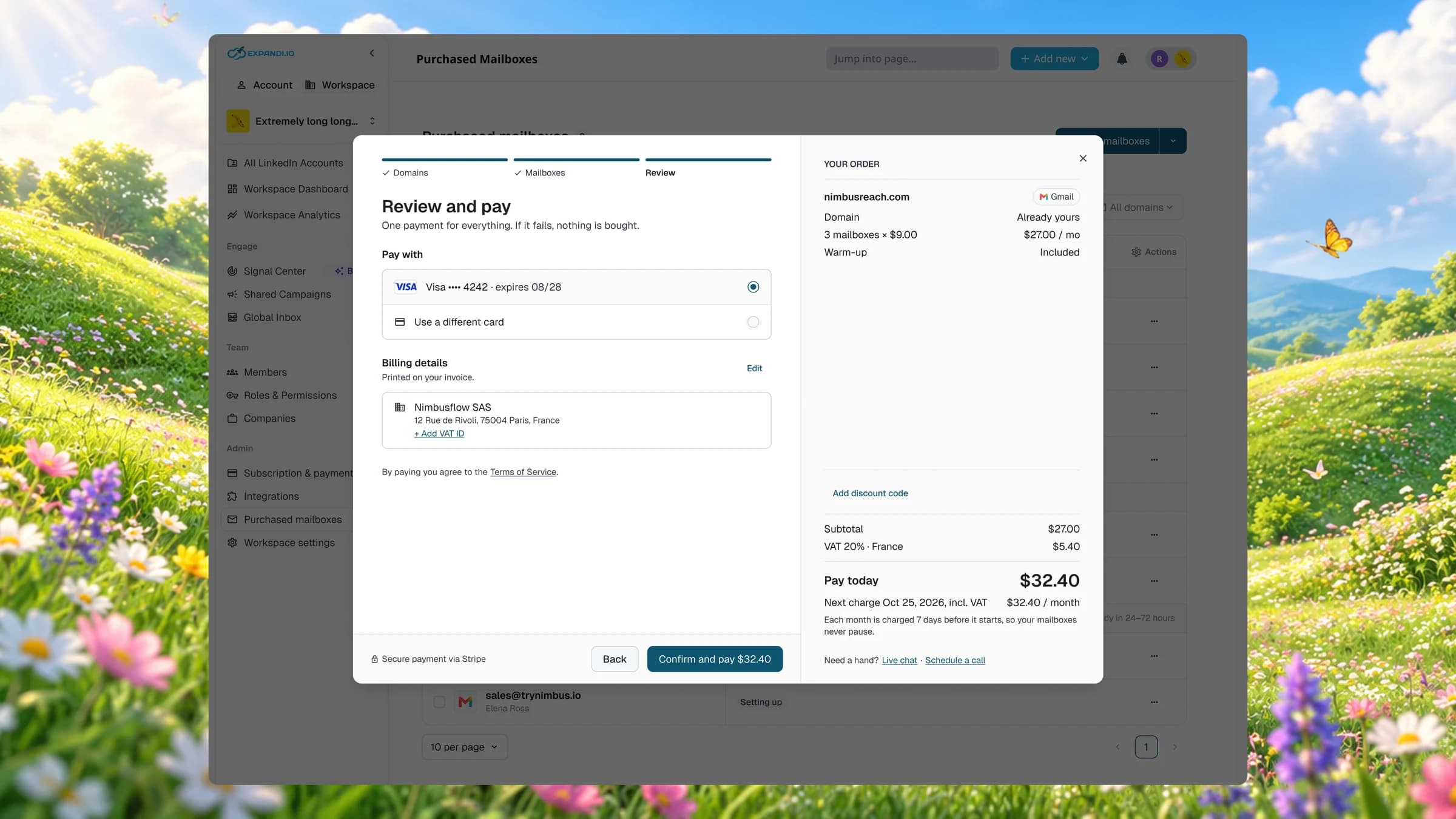
Task: Click the Companies briefcase icon
Action: click(x=232, y=419)
